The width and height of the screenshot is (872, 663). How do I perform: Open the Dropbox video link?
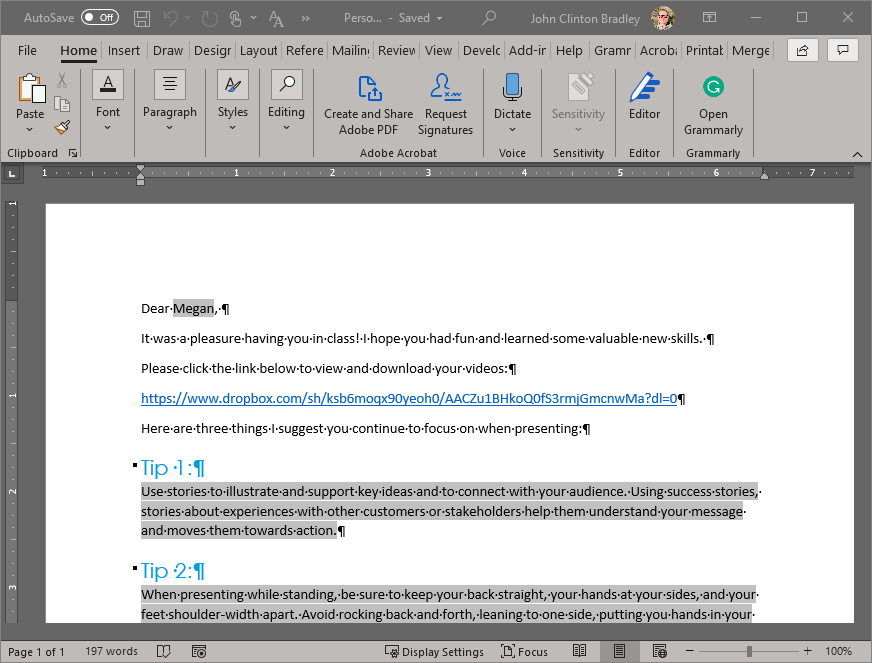(409, 399)
